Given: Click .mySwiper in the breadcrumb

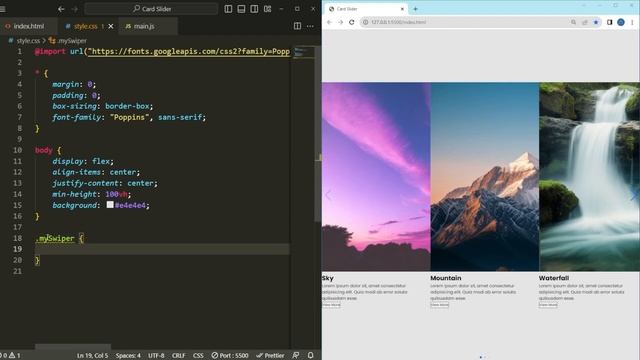Looking at the screenshot, I should click(x=71, y=41).
